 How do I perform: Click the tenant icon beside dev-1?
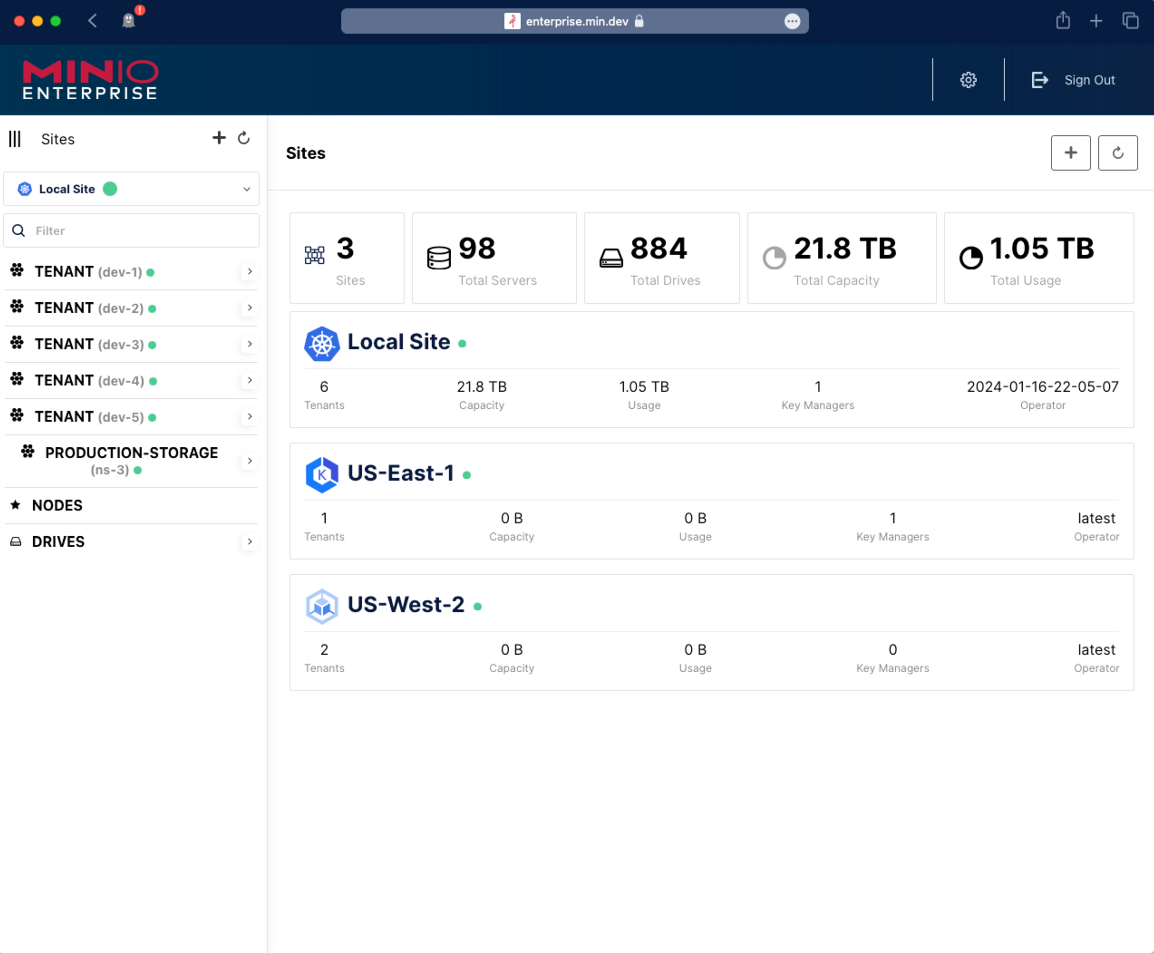tap(17, 270)
